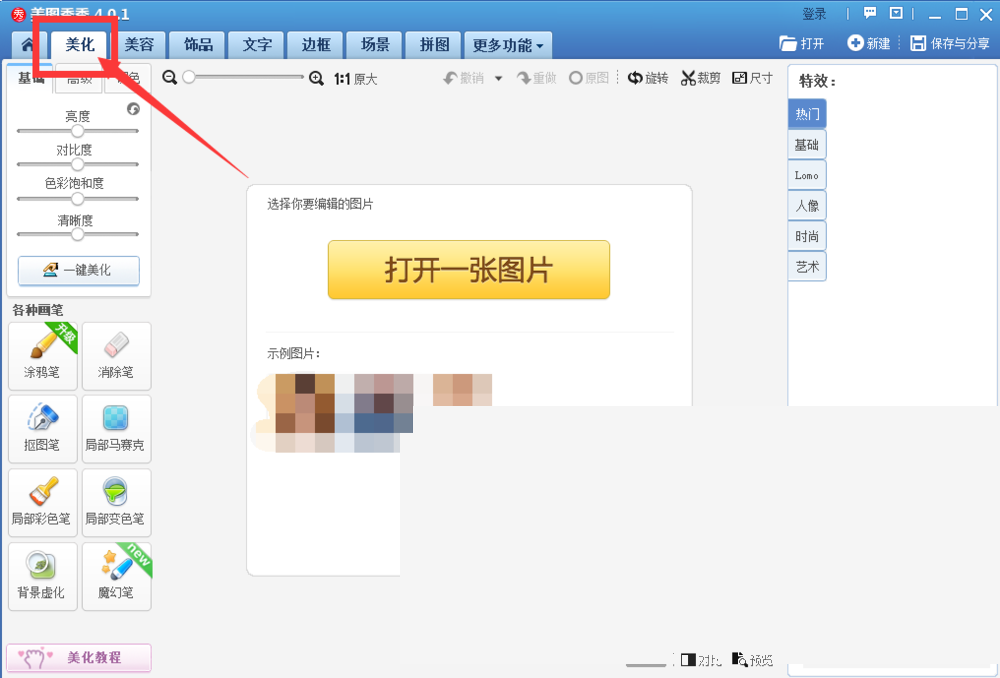Open the 局部变色笔 color change tool
This screenshot has height=678, width=1000.
pyautogui.click(x=116, y=503)
